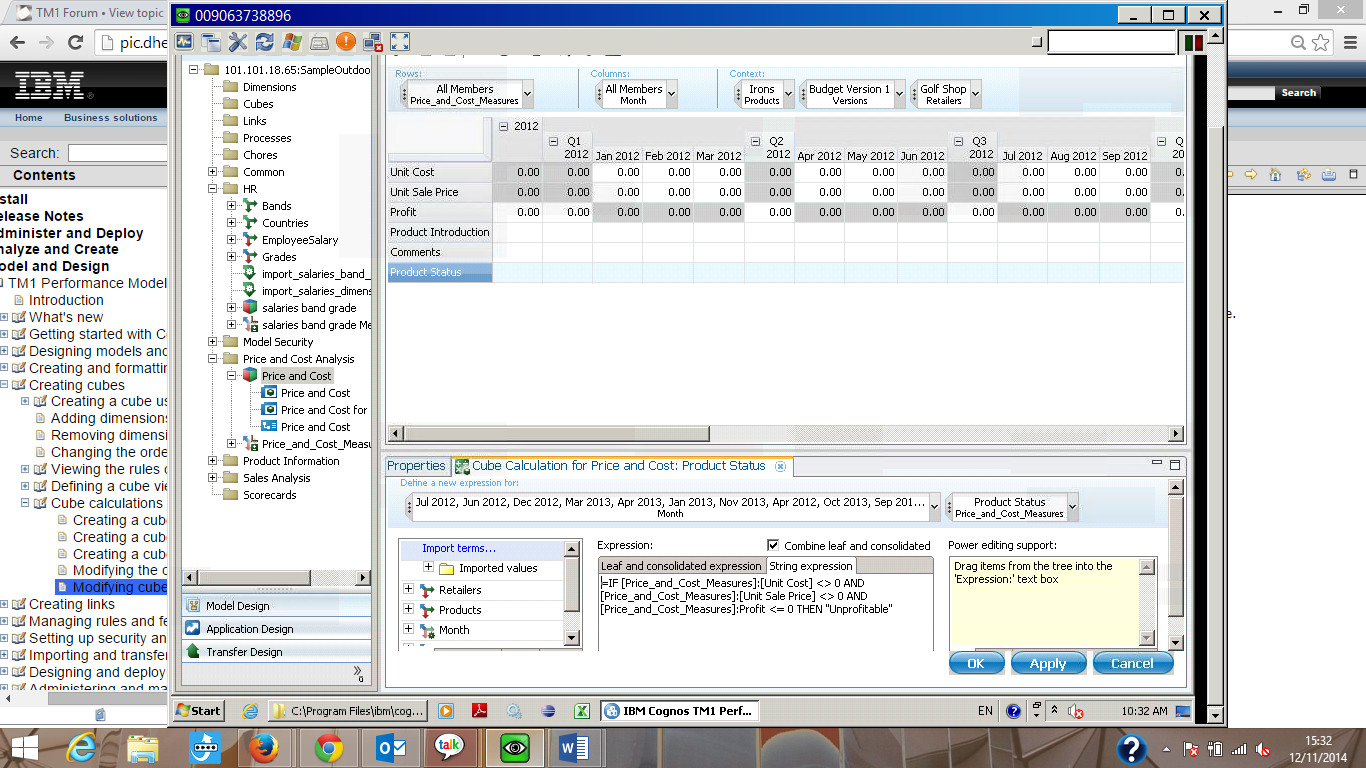Open the Product Status measures dropdown

[1072, 508]
